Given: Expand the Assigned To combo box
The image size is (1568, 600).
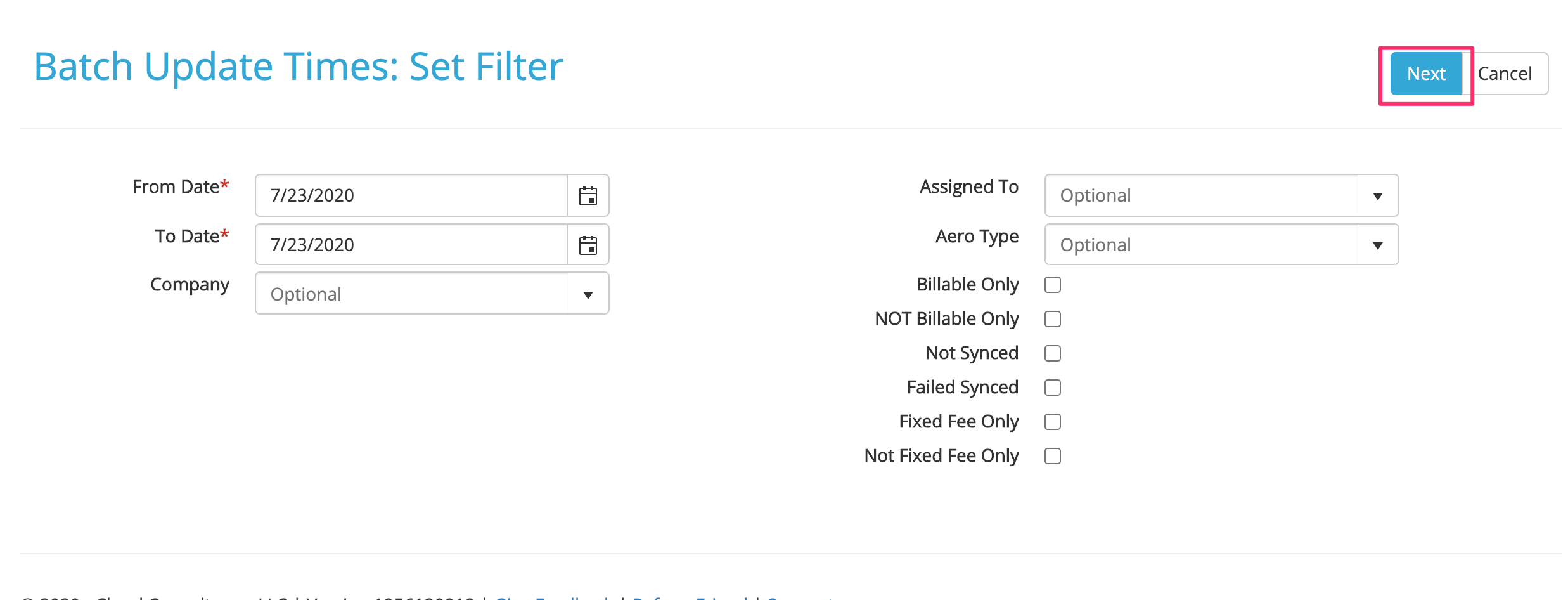Looking at the screenshot, I should click(1221, 195).
